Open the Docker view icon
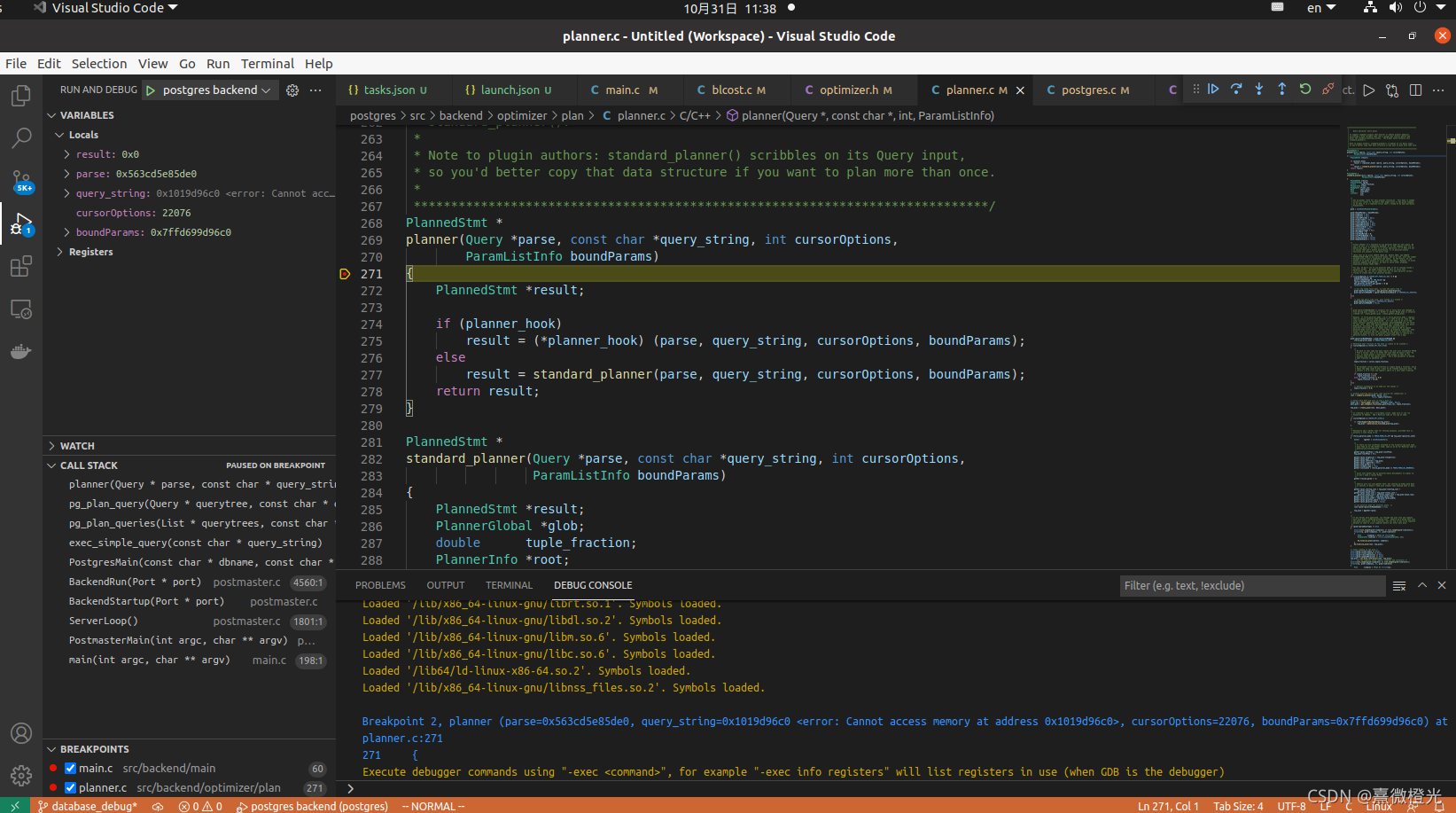 coord(21,351)
